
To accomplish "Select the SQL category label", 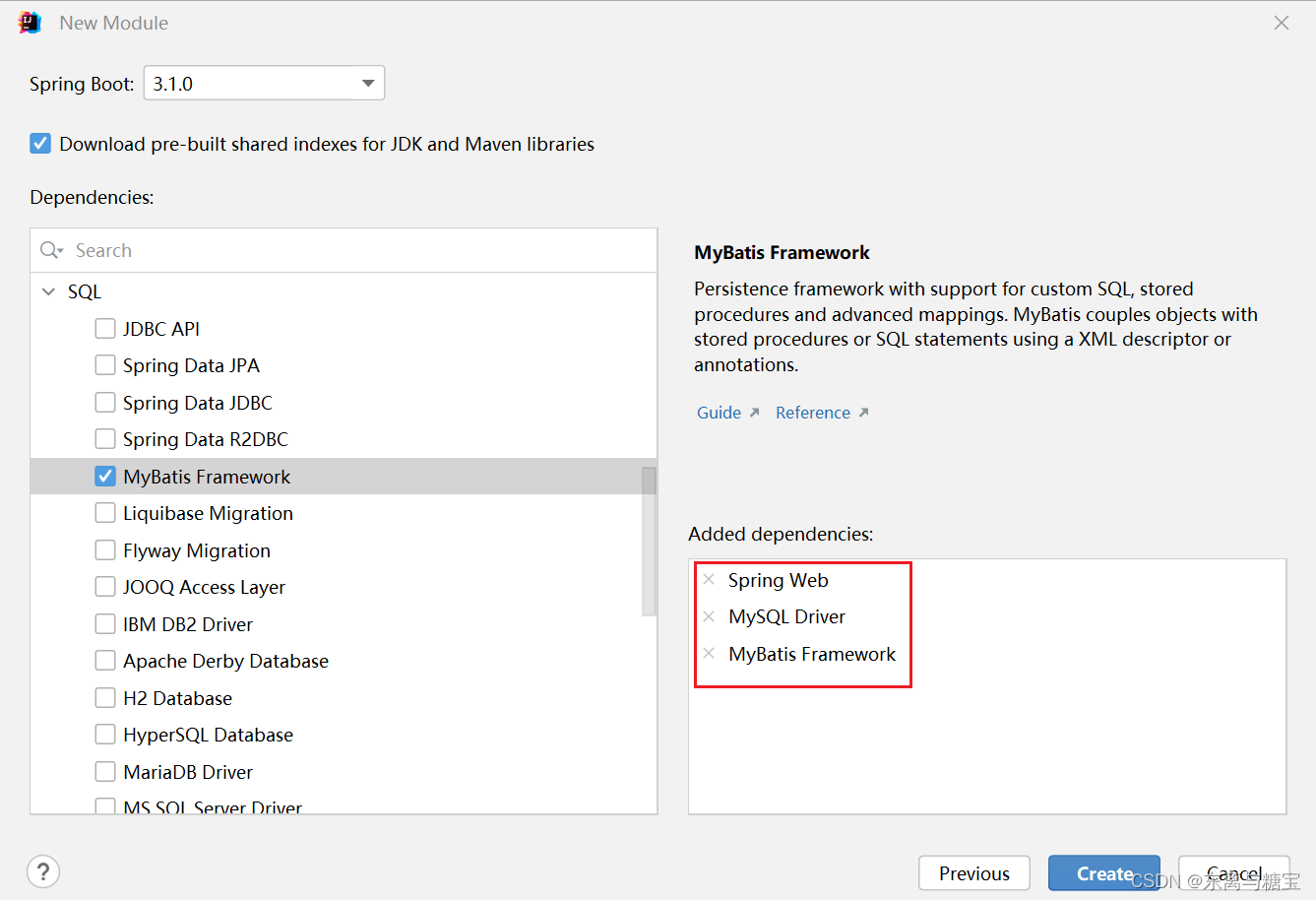I will [x=85, y=291].
